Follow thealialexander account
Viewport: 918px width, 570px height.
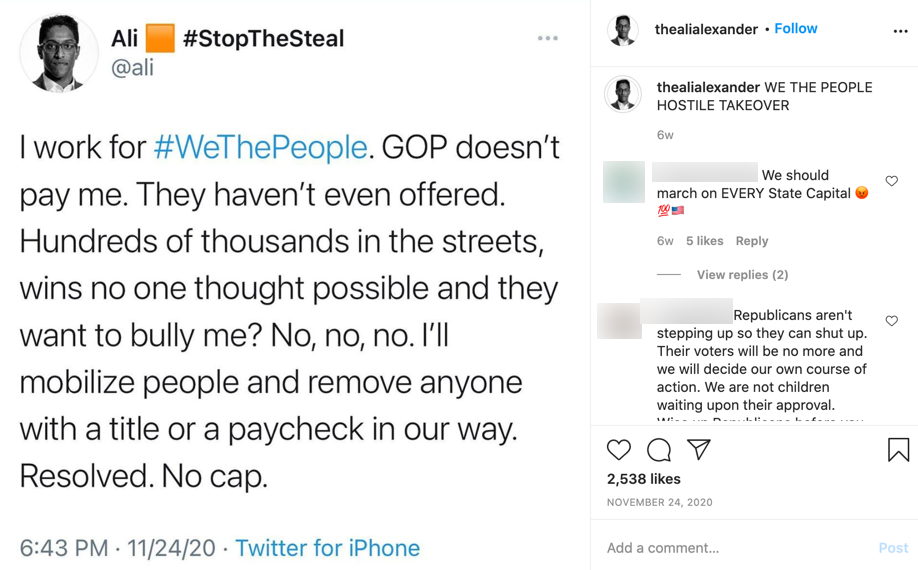[796, 29]
